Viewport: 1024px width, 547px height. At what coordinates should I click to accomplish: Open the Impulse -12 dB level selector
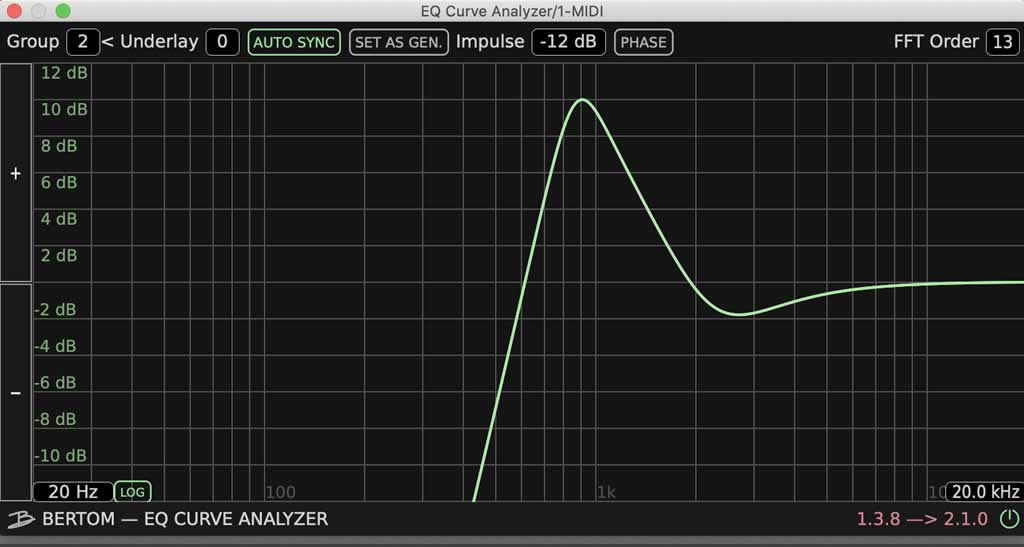pyautogui.click(x=568, y=43)
